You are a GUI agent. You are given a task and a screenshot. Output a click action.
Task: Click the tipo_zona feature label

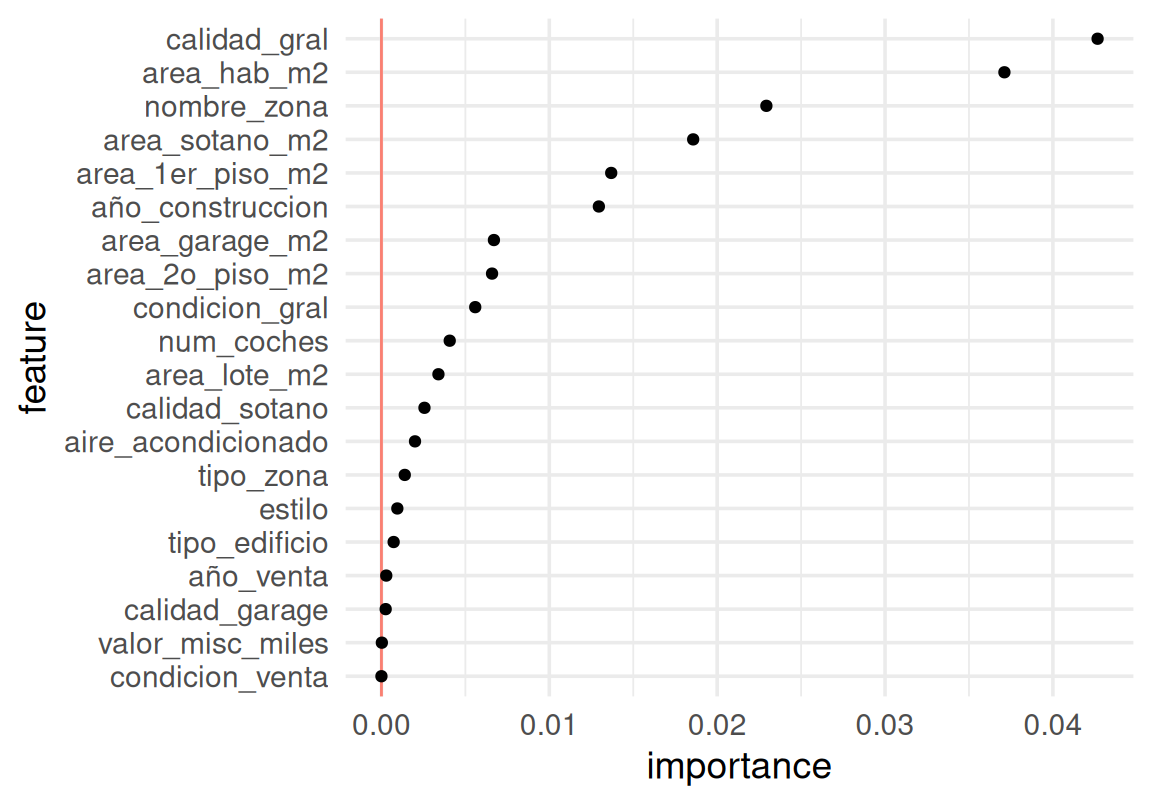(263, 475)
